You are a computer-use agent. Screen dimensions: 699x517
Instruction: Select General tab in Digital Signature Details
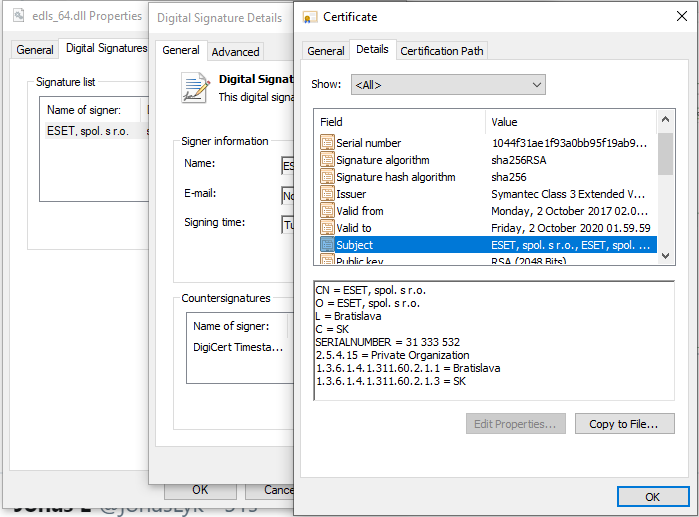click(x=181, y=50)
